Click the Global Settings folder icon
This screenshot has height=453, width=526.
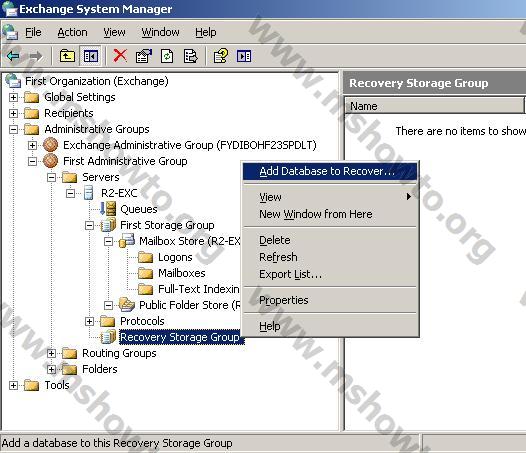32,97
